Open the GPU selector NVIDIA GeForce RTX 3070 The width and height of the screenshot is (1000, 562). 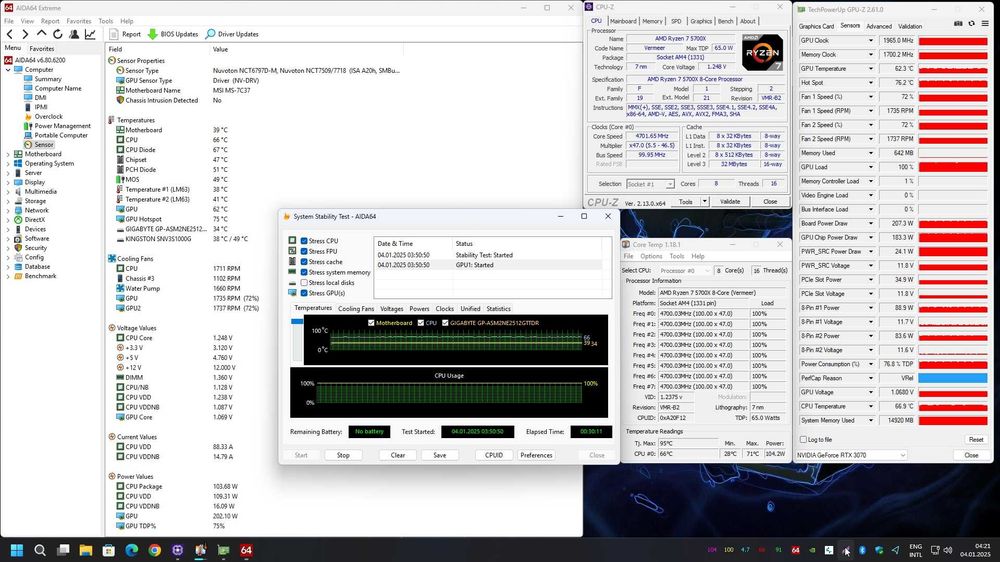pos(851,455)
